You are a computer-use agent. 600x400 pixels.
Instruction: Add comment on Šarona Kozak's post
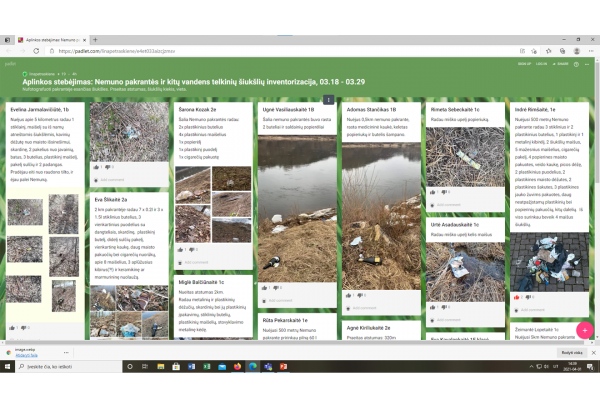tap(196, 263)
